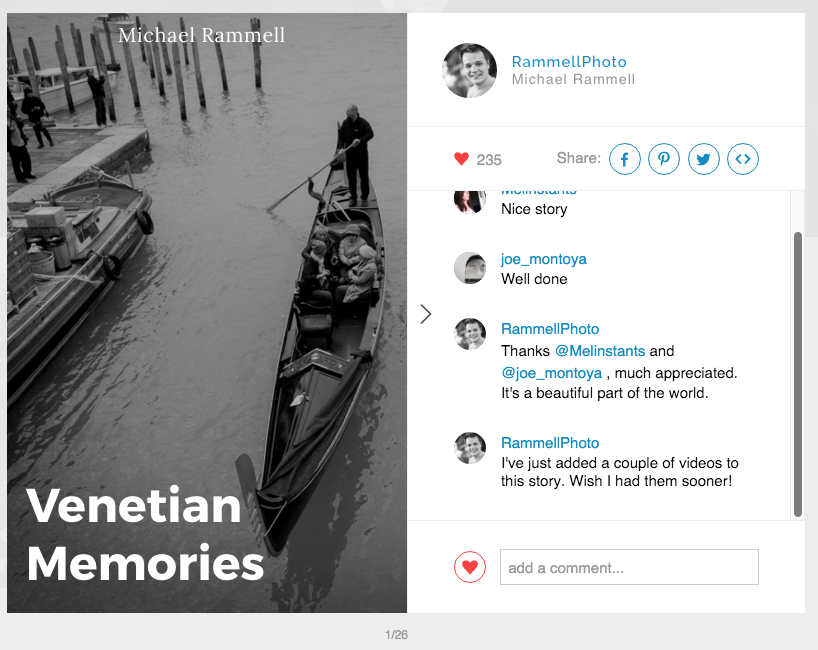The image size is (818, 650).
Task: Open the embed code icon
Action: [x=743, y=159]
